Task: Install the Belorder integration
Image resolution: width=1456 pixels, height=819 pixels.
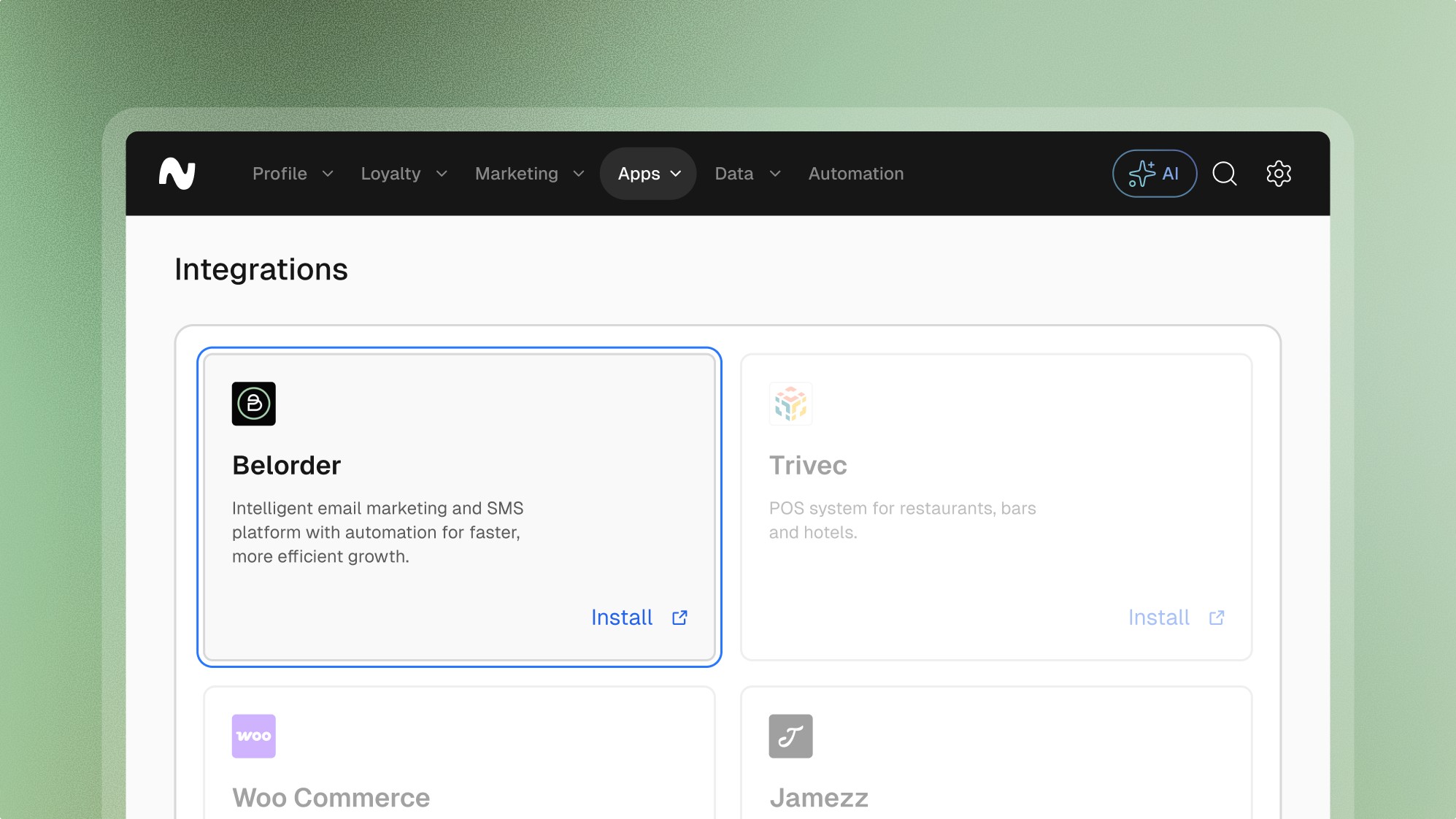Action: tap(622, 618)
